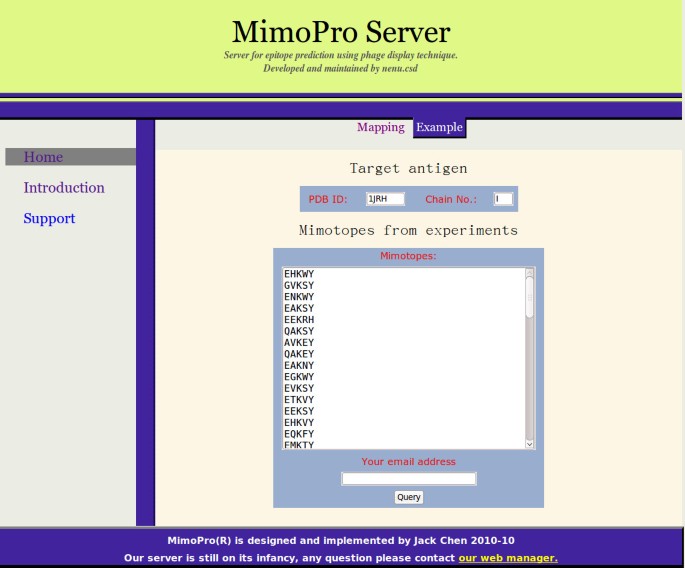This screenshot has height=568, width=685.
Task: Click the FMKTY line at list bottom
Action: pyautogui.click(x=299, y=445)
